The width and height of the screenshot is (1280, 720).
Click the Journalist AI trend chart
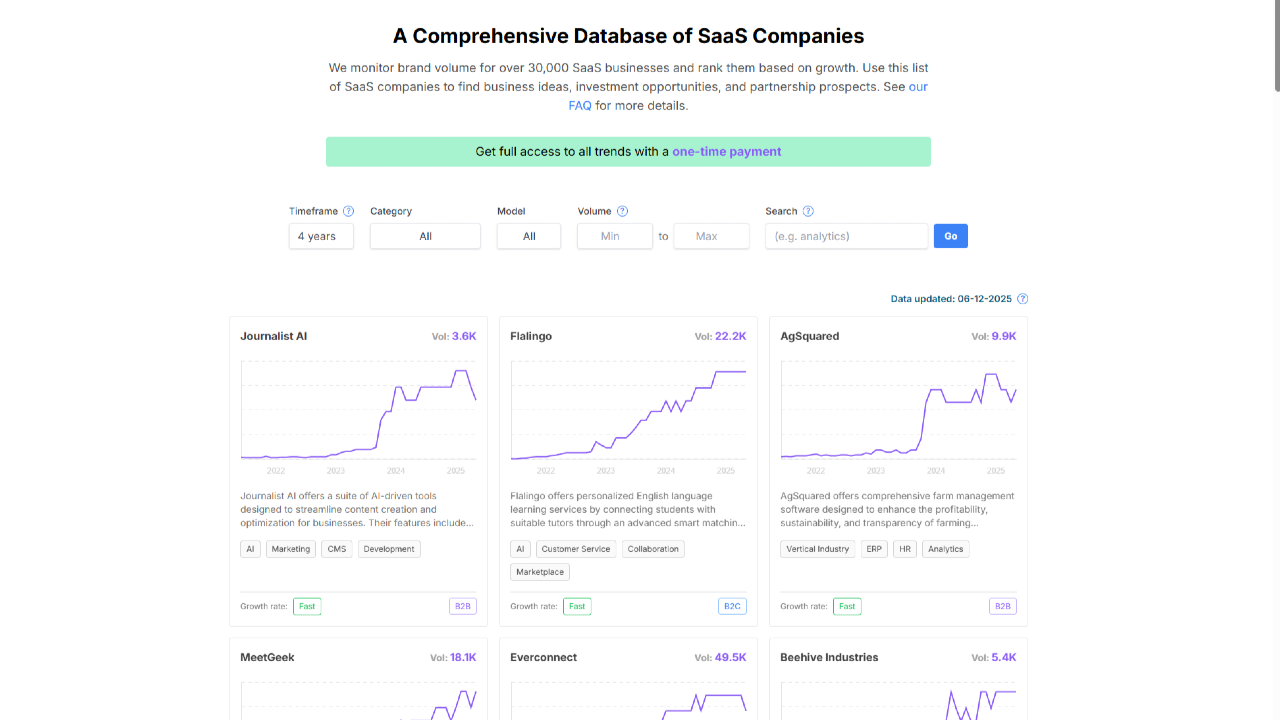tap(358, 418)
